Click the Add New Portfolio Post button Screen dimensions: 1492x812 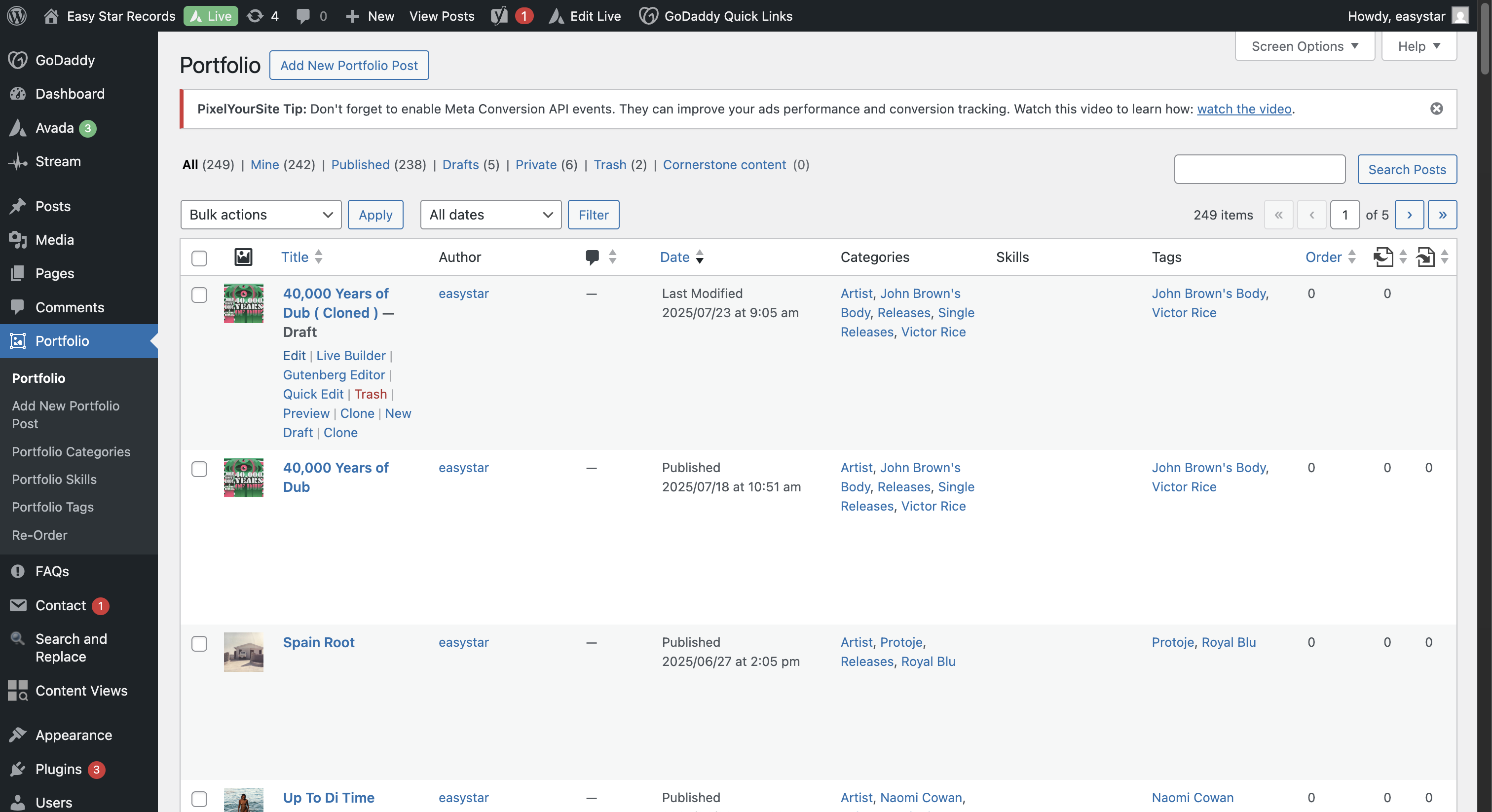(349, 65)
